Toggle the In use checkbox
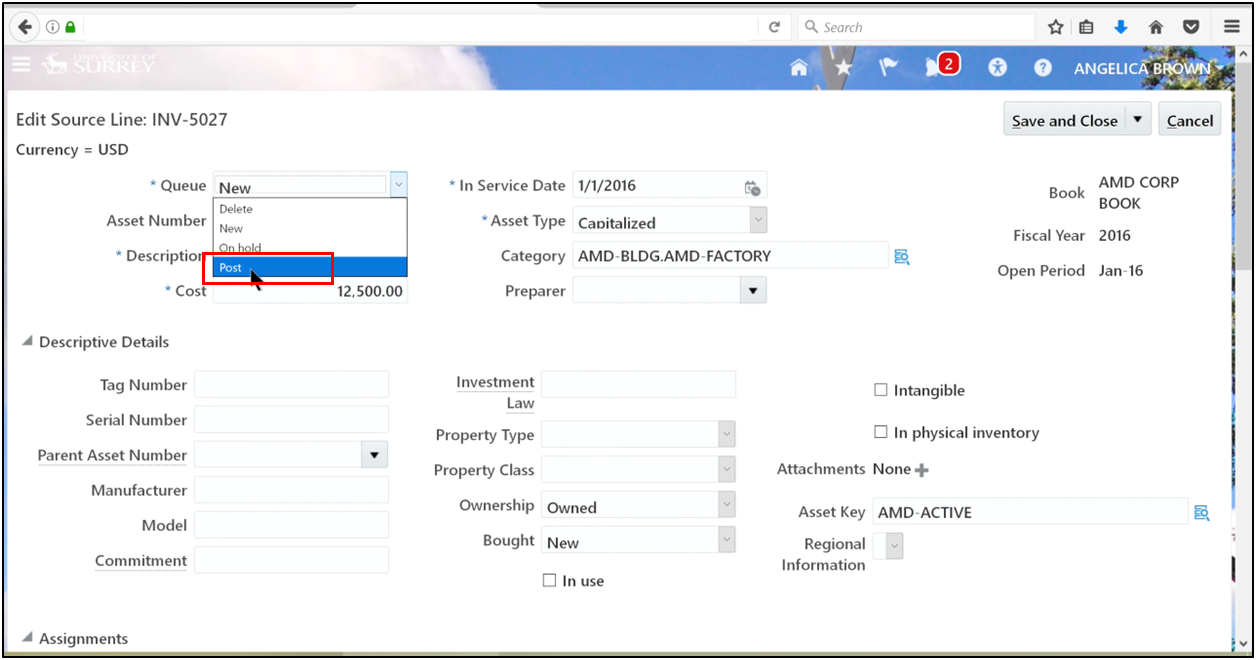This screenshot has width=1256, height=660. [549, 580]
